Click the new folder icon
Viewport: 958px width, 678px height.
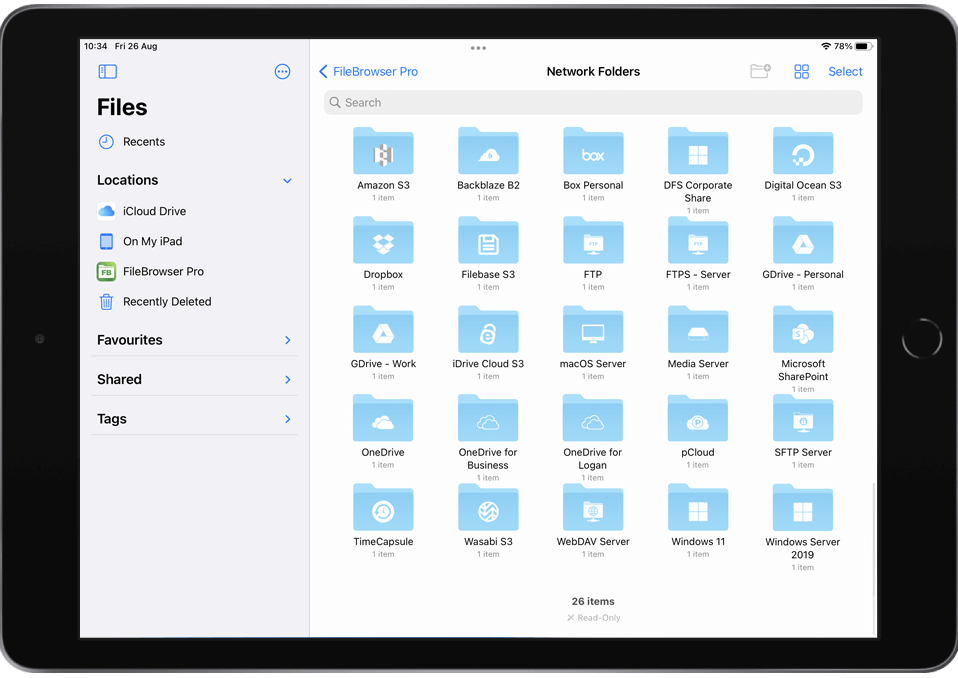tap(760, 71)
